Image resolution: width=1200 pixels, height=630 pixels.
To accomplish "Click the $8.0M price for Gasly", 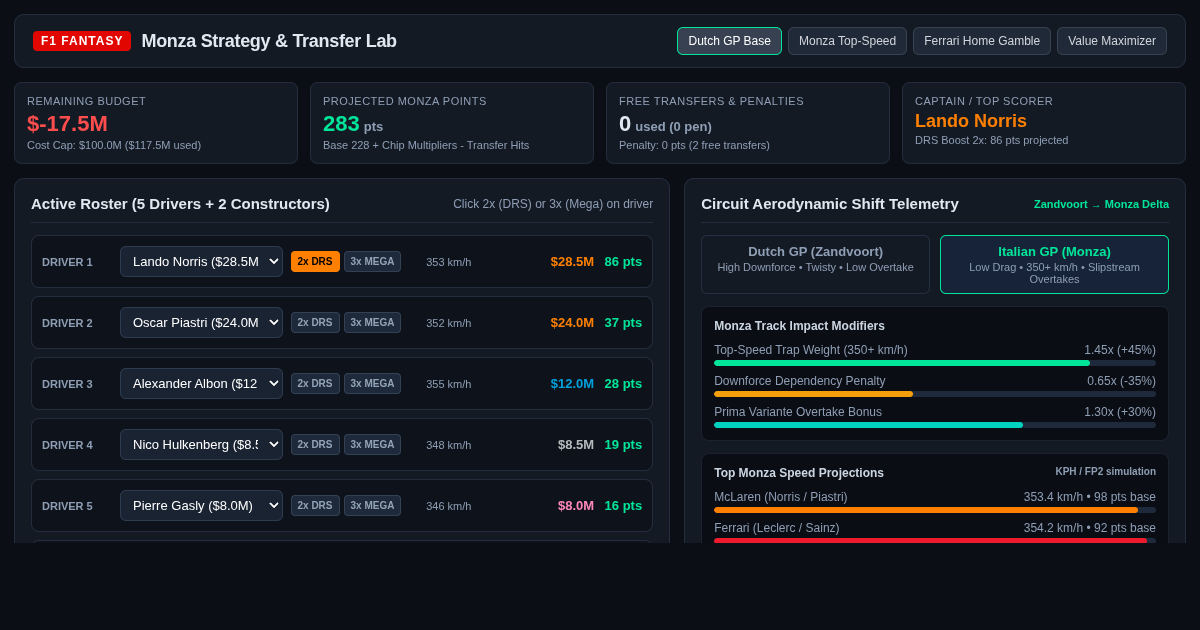I will [576, 505].
